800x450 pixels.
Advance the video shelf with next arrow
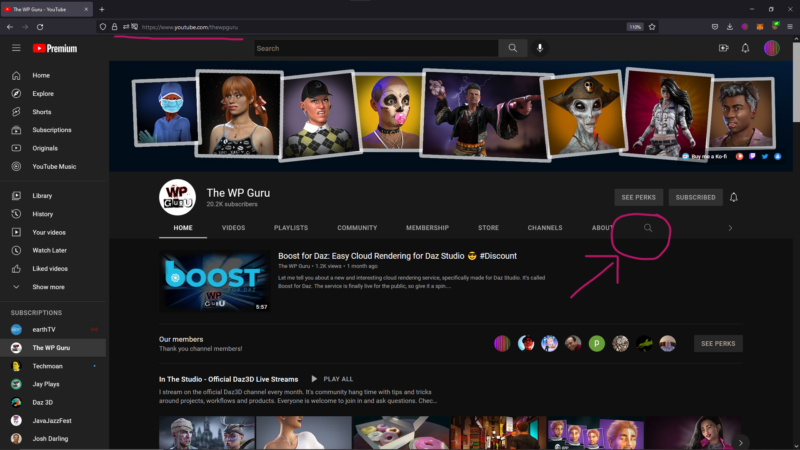click(740, 442)
